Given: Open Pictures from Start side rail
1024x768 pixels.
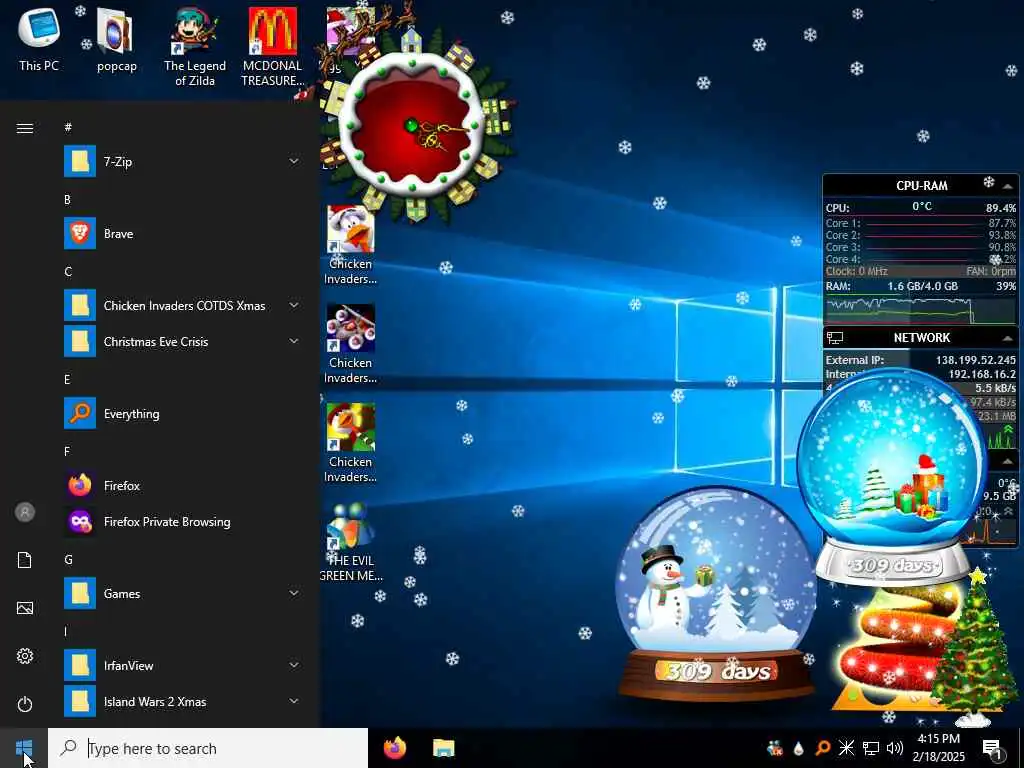Looking at the screenshot, I should click(x=25, y=608).
